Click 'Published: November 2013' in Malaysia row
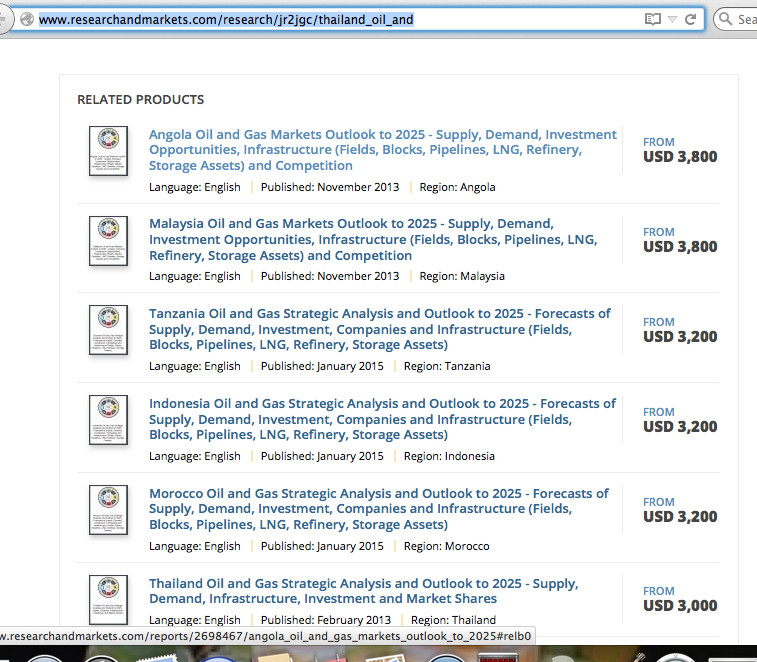The width and height of the screenshot is (757, 662). coord(330,276)
